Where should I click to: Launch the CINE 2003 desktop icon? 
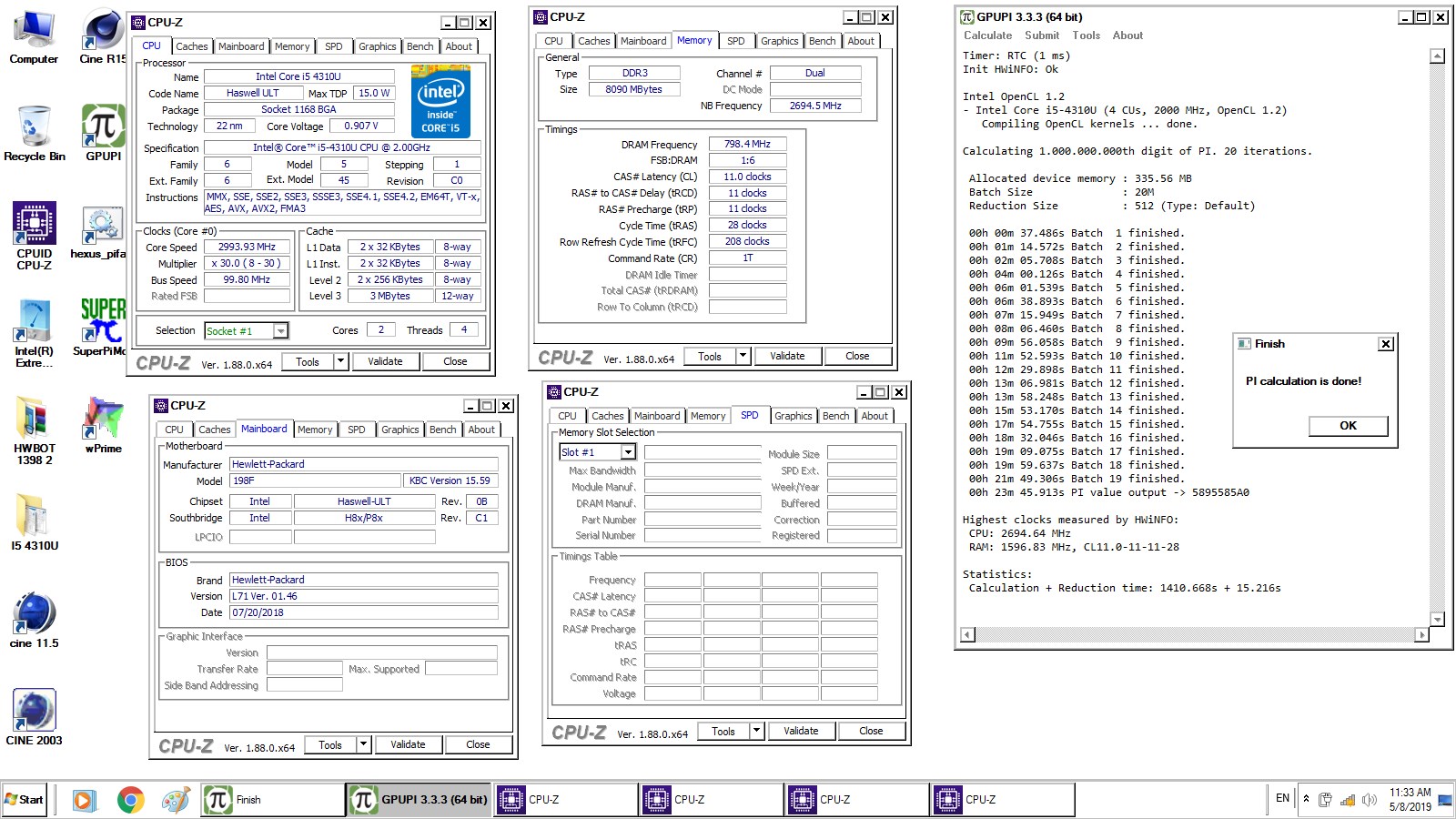[34, 717]
